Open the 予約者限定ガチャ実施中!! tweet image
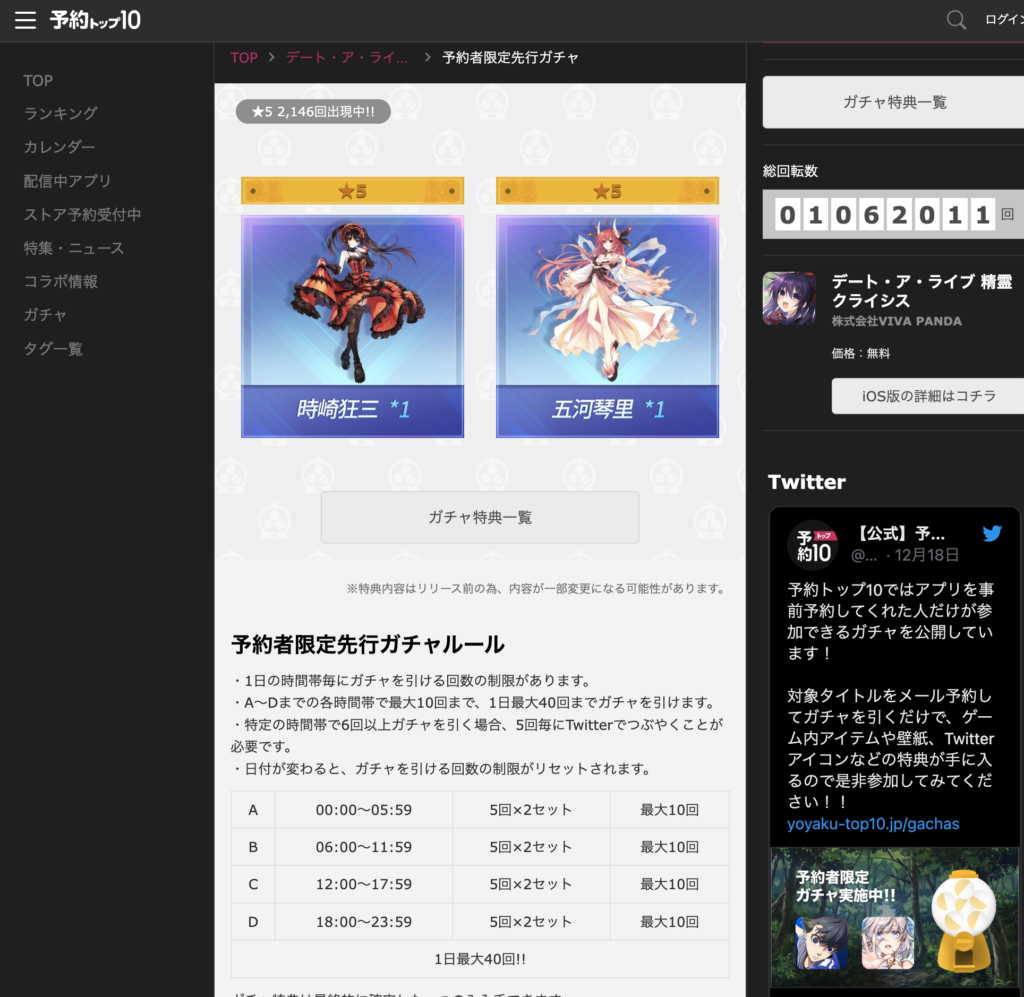Image resolution: width=1024 pixels, height=997 pixels. coord(895,917)
